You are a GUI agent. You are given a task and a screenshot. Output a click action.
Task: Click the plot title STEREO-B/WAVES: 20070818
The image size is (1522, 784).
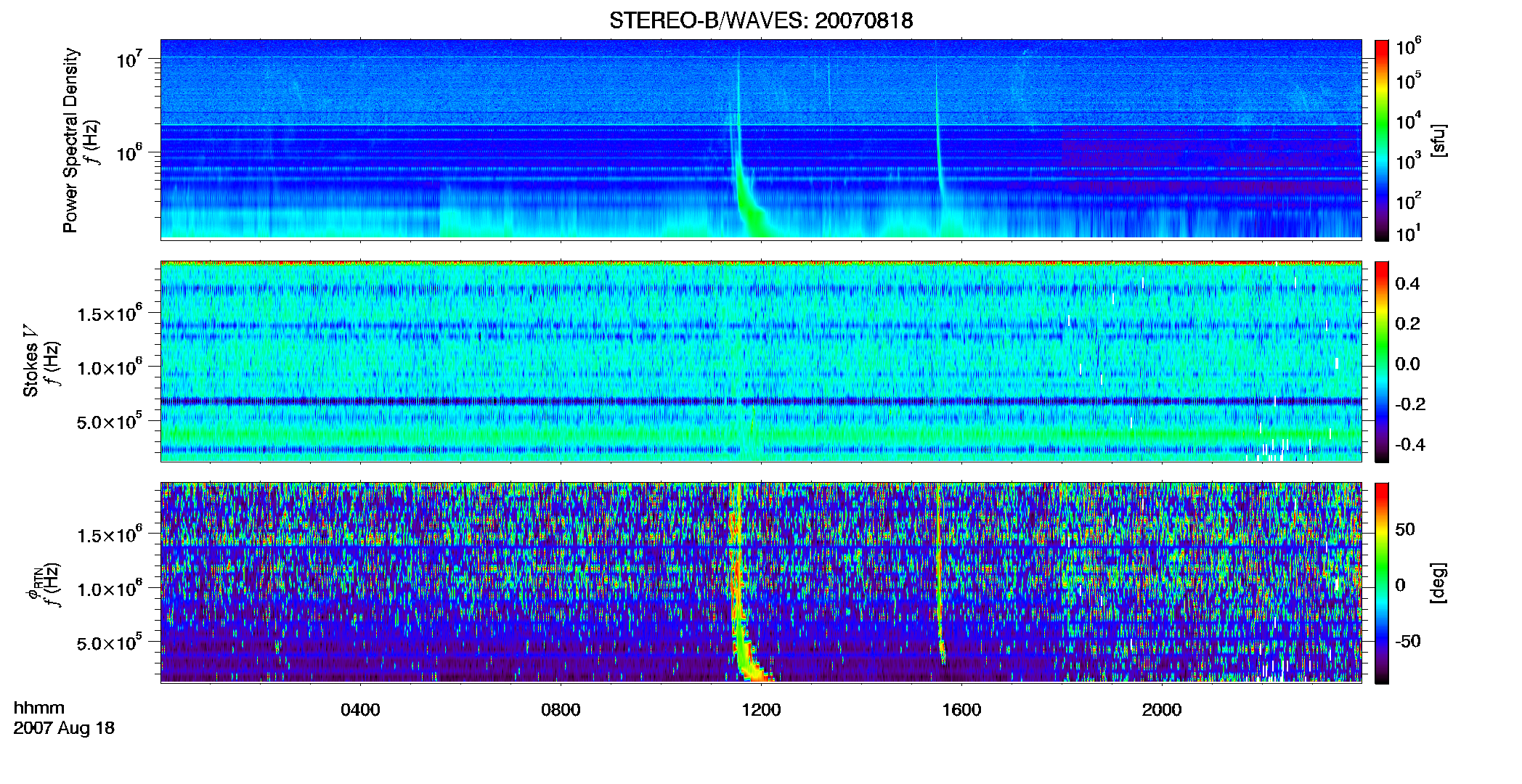click(x=761, y=20)
